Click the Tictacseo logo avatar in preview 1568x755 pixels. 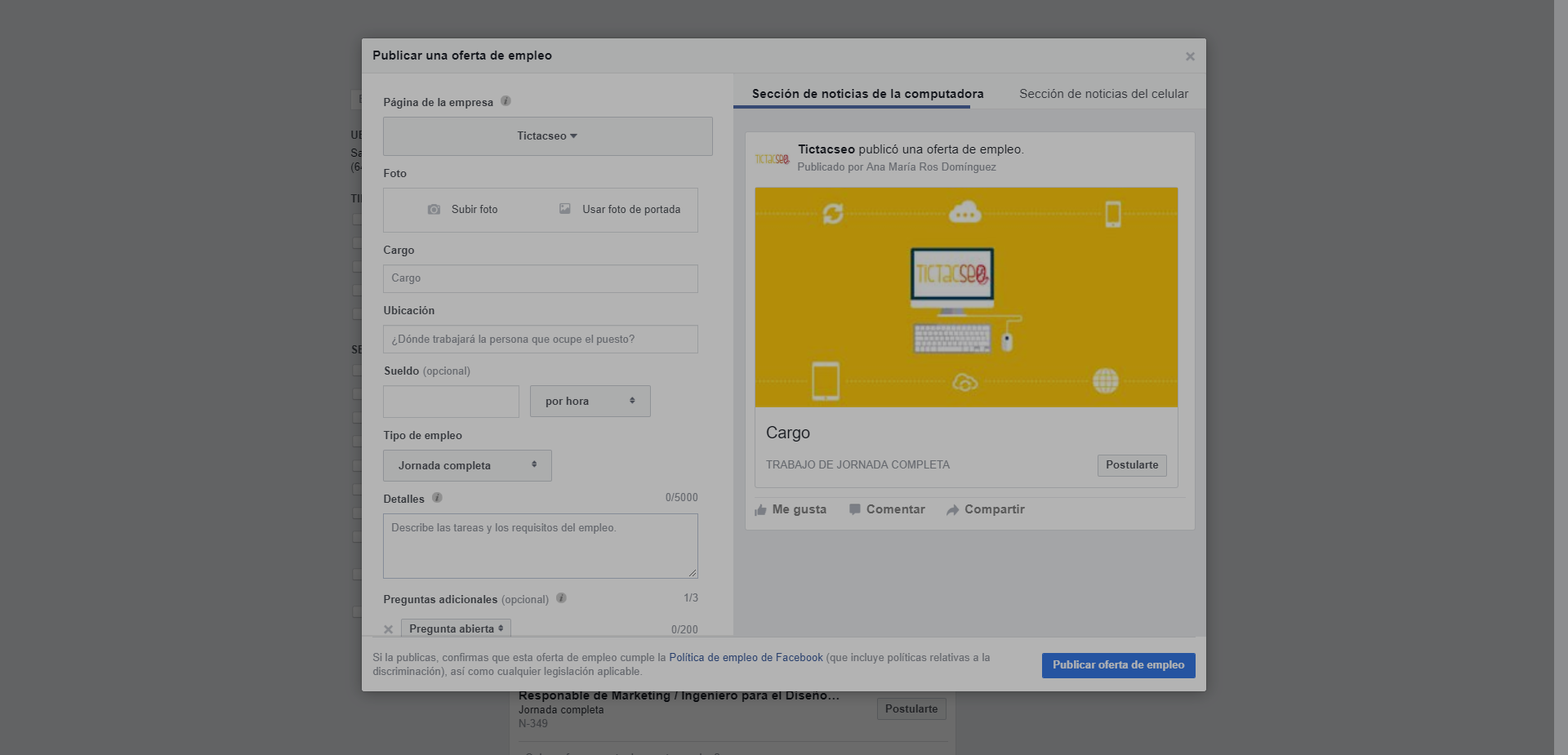tap(772, 158)
